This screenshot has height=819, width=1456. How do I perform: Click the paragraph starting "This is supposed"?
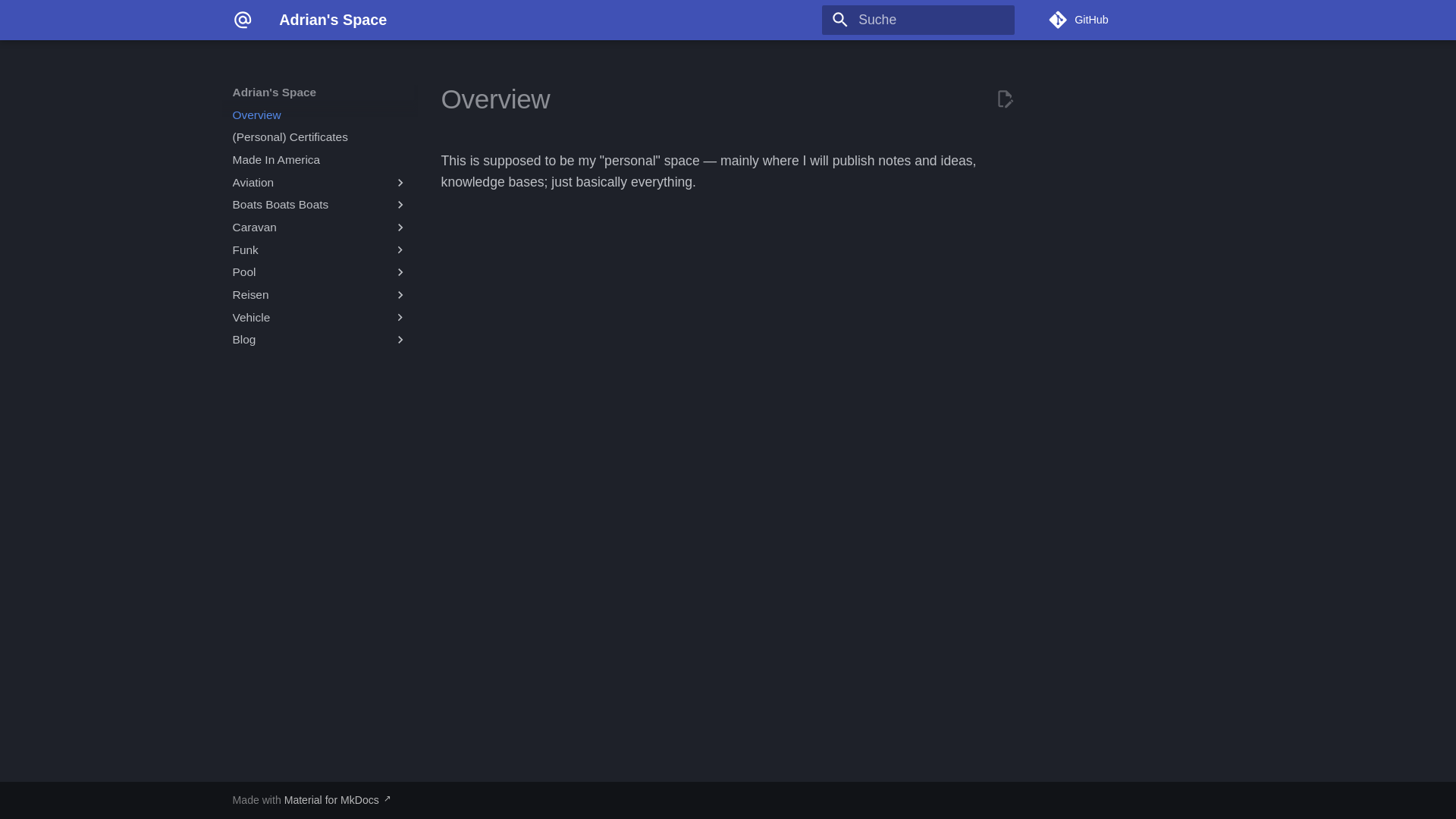[708, 171]
